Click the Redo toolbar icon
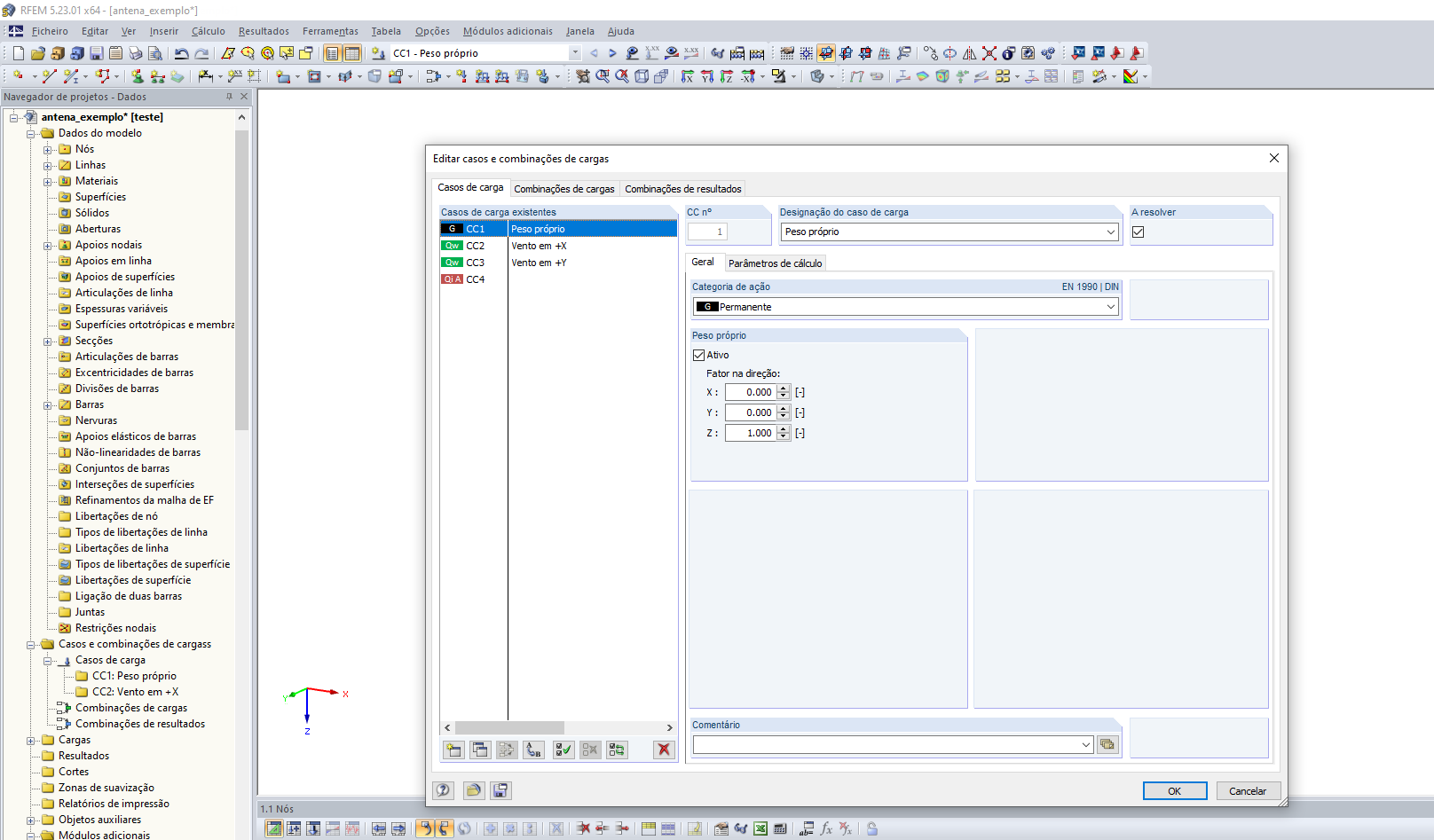The image size is (1434, 840). 201,53
